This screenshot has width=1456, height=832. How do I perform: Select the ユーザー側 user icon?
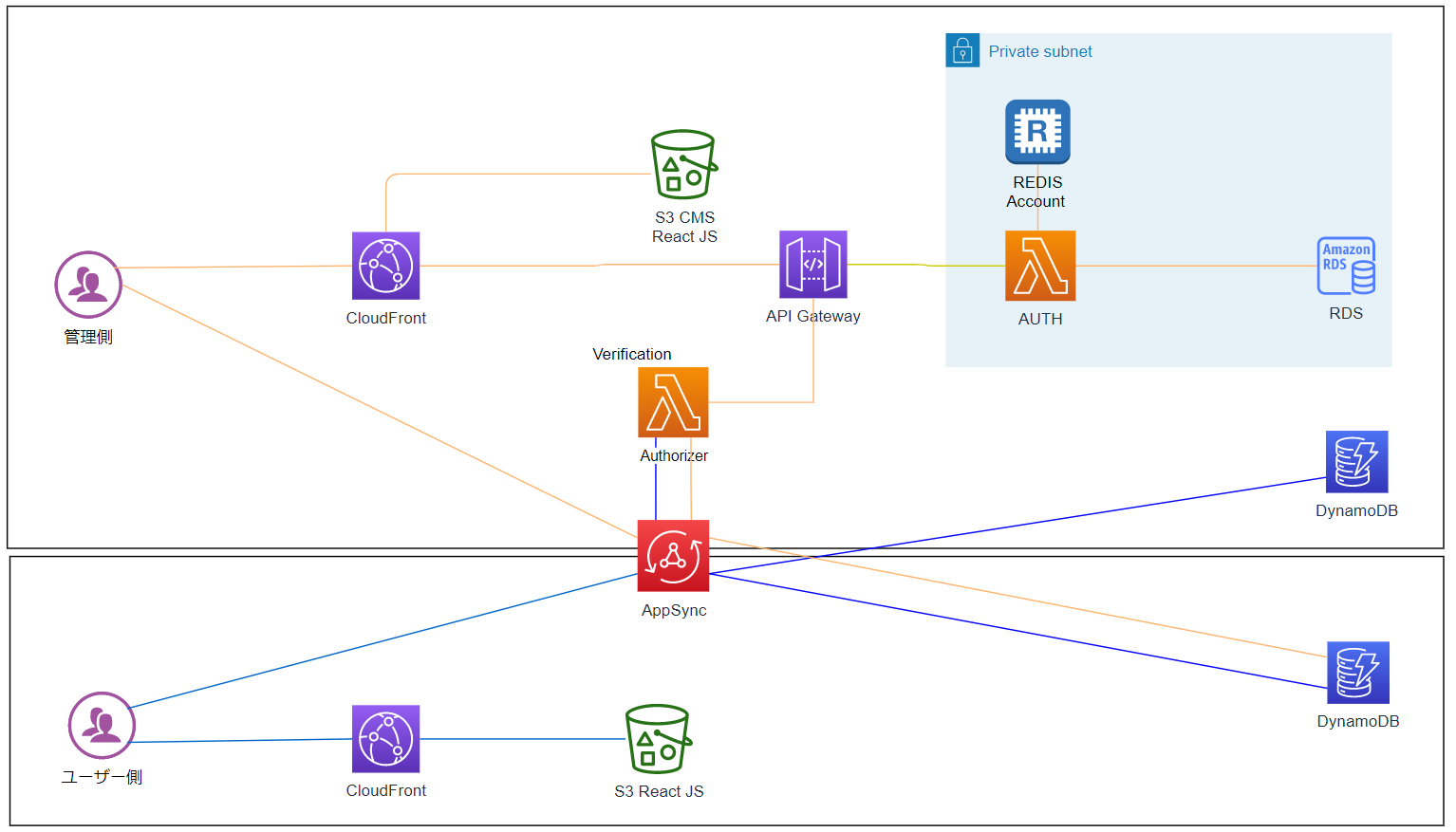coord(102,726)
